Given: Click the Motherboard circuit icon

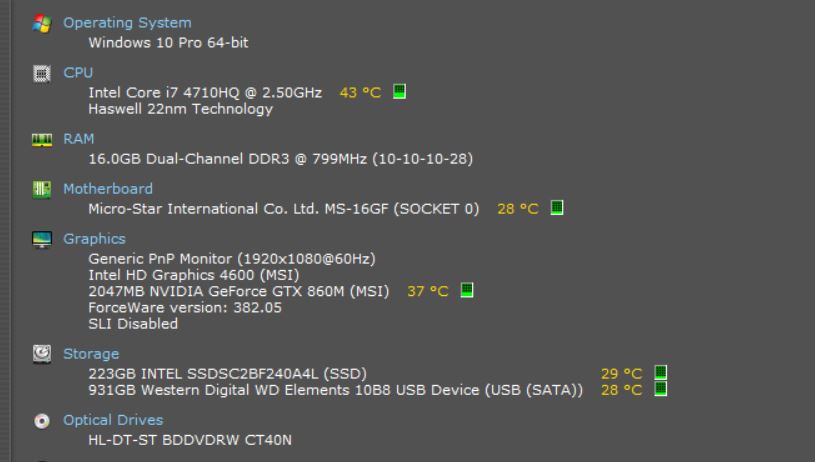Looking at the screenshot, I should tap(42, 190).
